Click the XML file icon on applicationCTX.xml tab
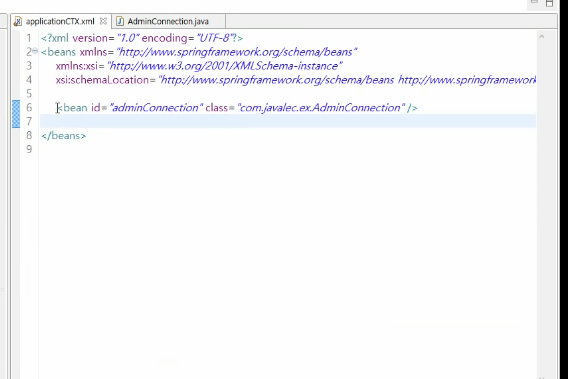Image resolution: width=568 pixels, height=379 pixels. coord(17,21)
